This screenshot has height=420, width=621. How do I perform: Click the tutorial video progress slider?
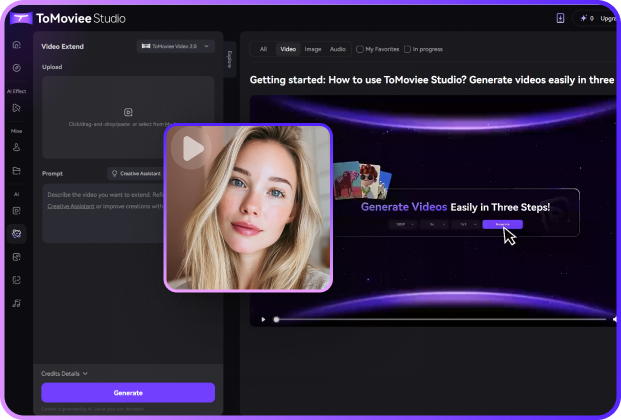[440, 319]
